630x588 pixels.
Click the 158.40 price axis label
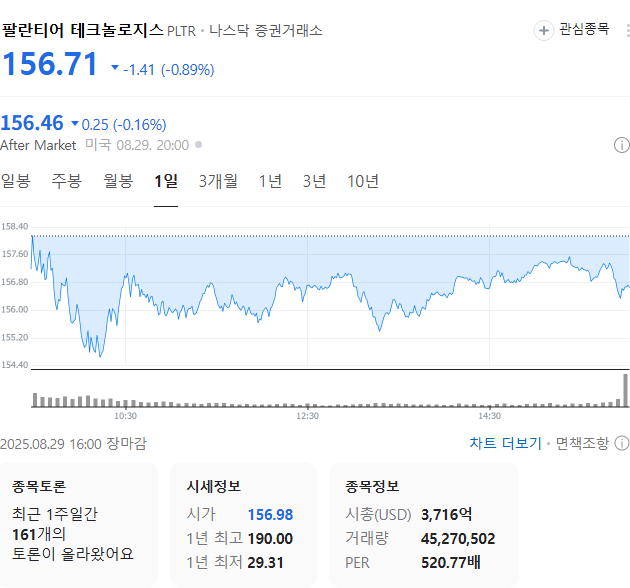pos(15,227)
